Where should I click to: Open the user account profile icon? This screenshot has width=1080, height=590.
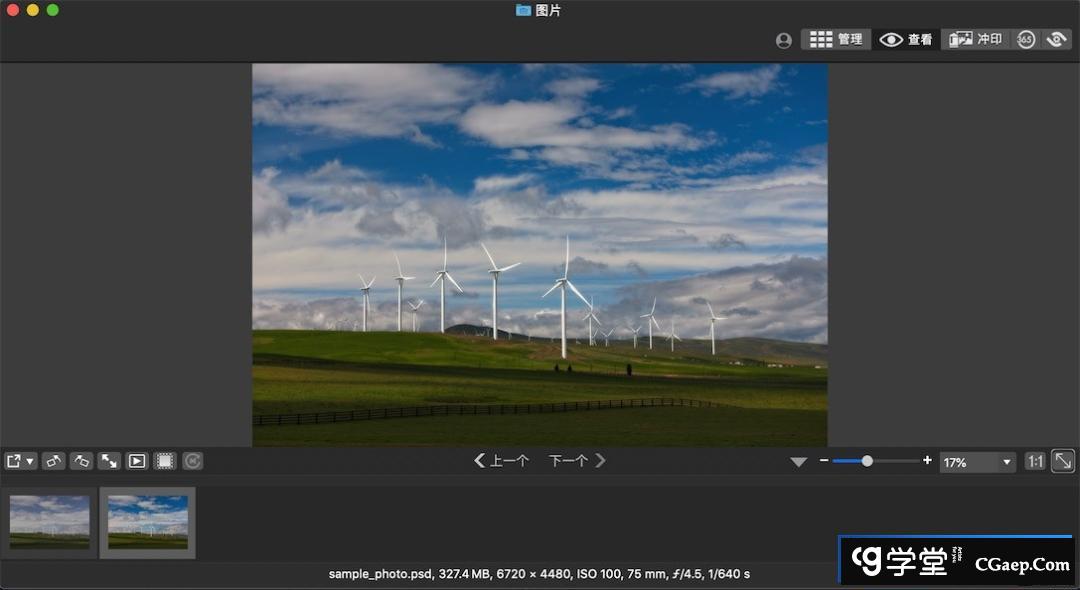click(784, 40)
